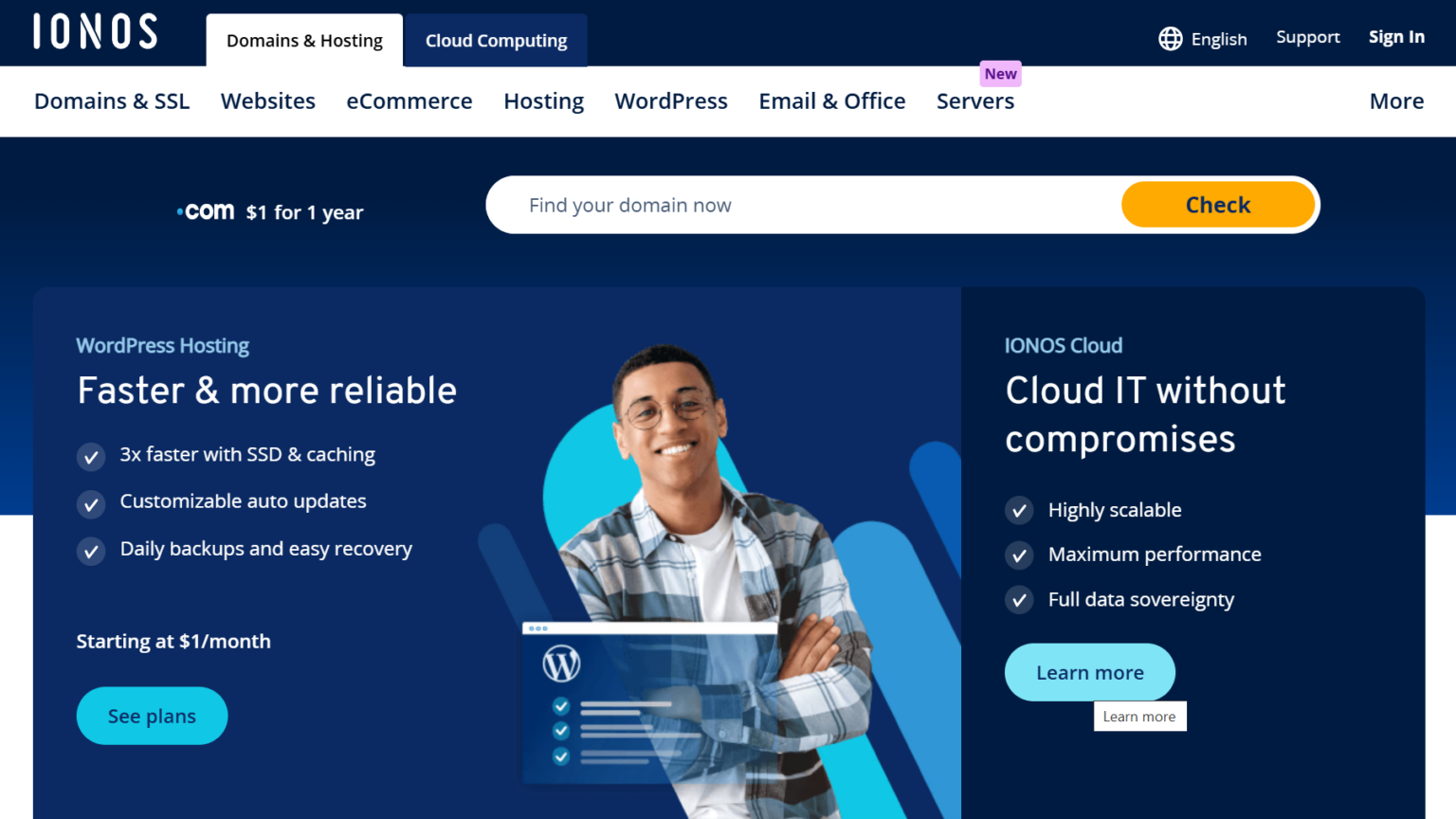Click See plans for WordPress Hosting
The image size is (1456, 819).
click(x=152, y=716)
